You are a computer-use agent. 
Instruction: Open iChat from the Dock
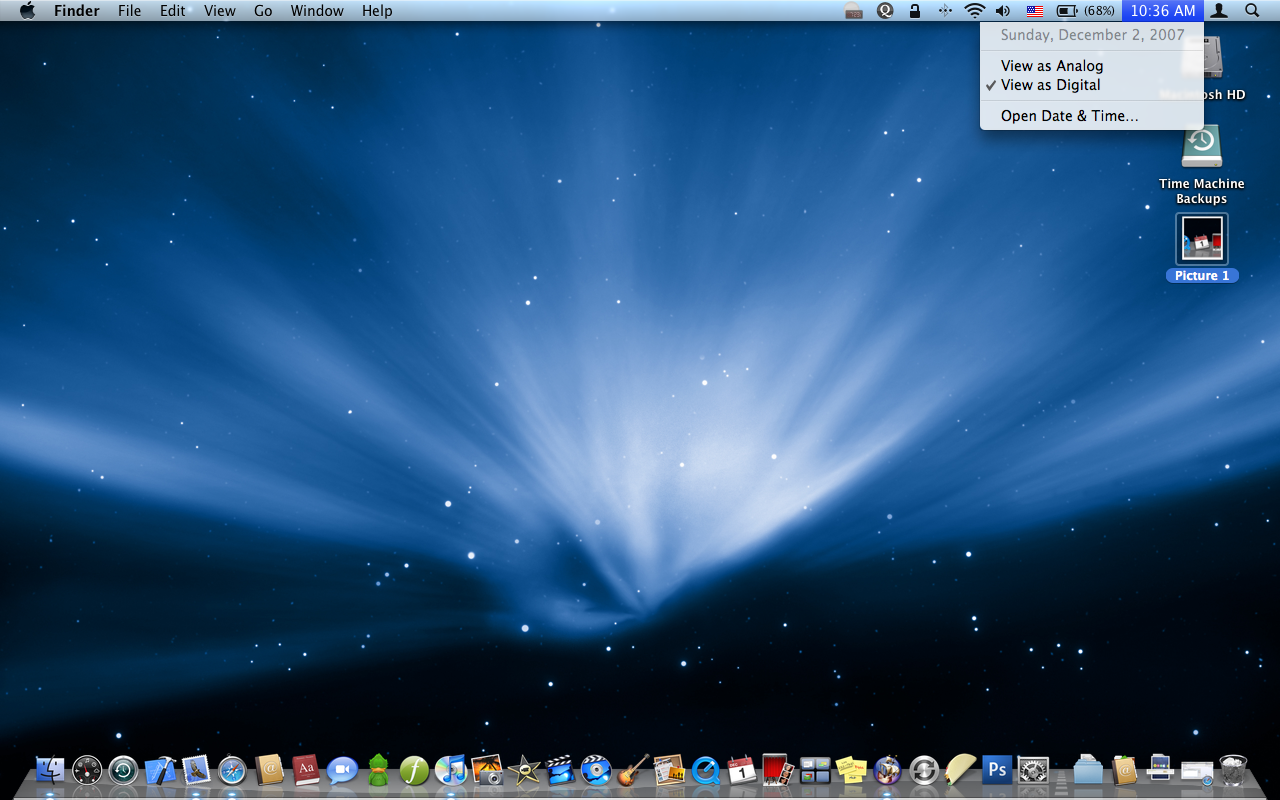pyautogui.click(x=342, y=770)
